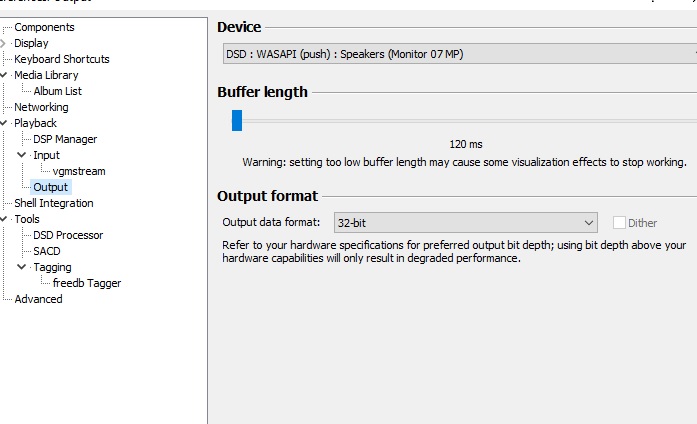Open the DSP Manager page
This screenshot has height=424, width=697.
click(65, 139)
